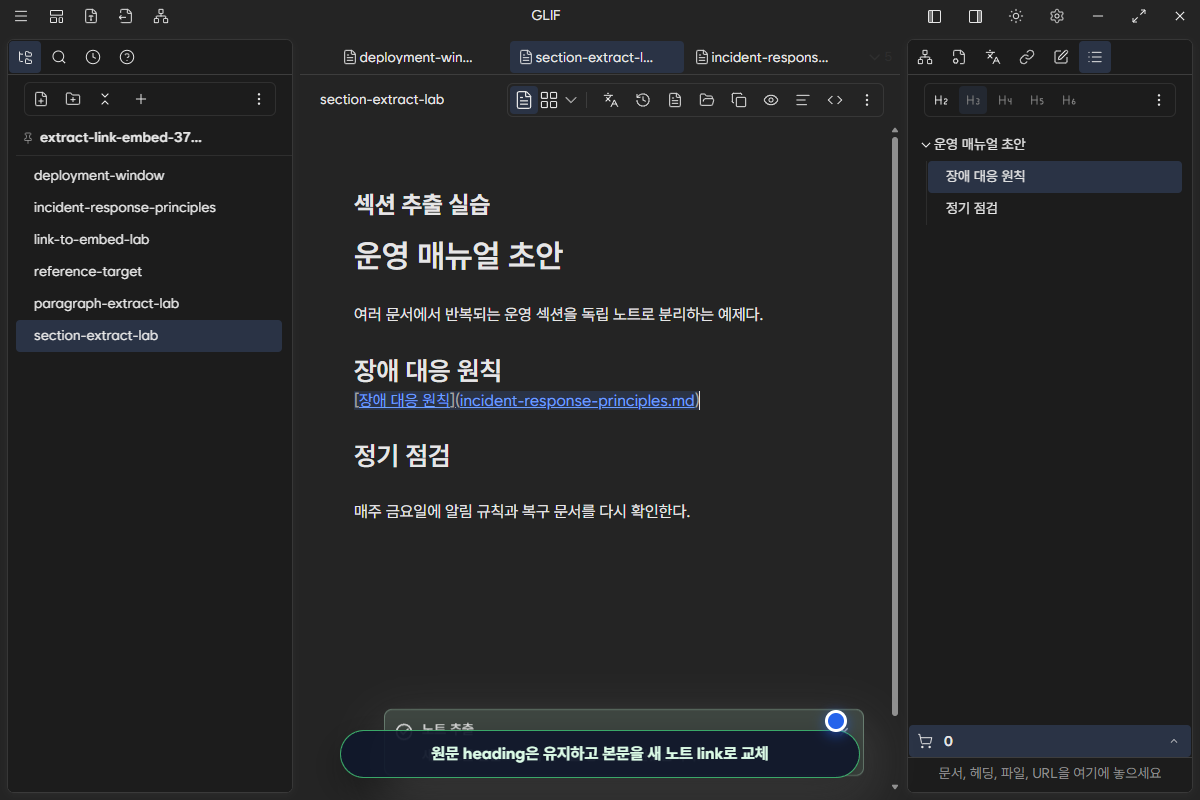Click the cart drop zone text area
Image resolution: width=1200 pixels, height=800 pixels.
[x=1050, y=773]
